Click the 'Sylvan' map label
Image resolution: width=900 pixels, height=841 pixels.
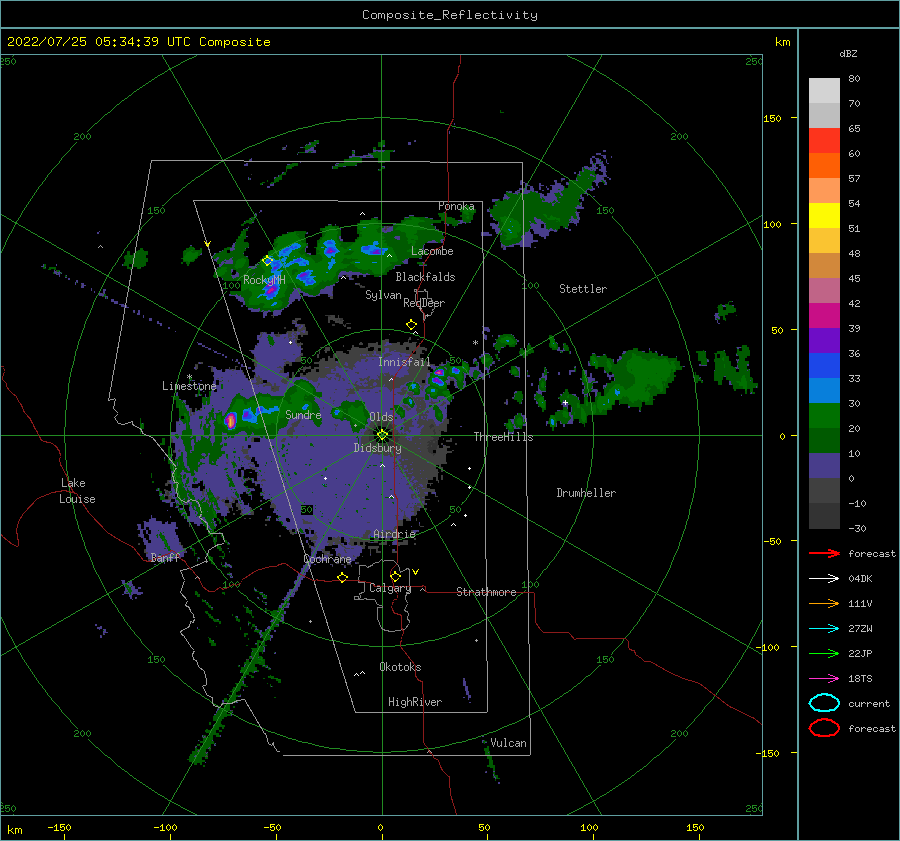coord(383,295)
